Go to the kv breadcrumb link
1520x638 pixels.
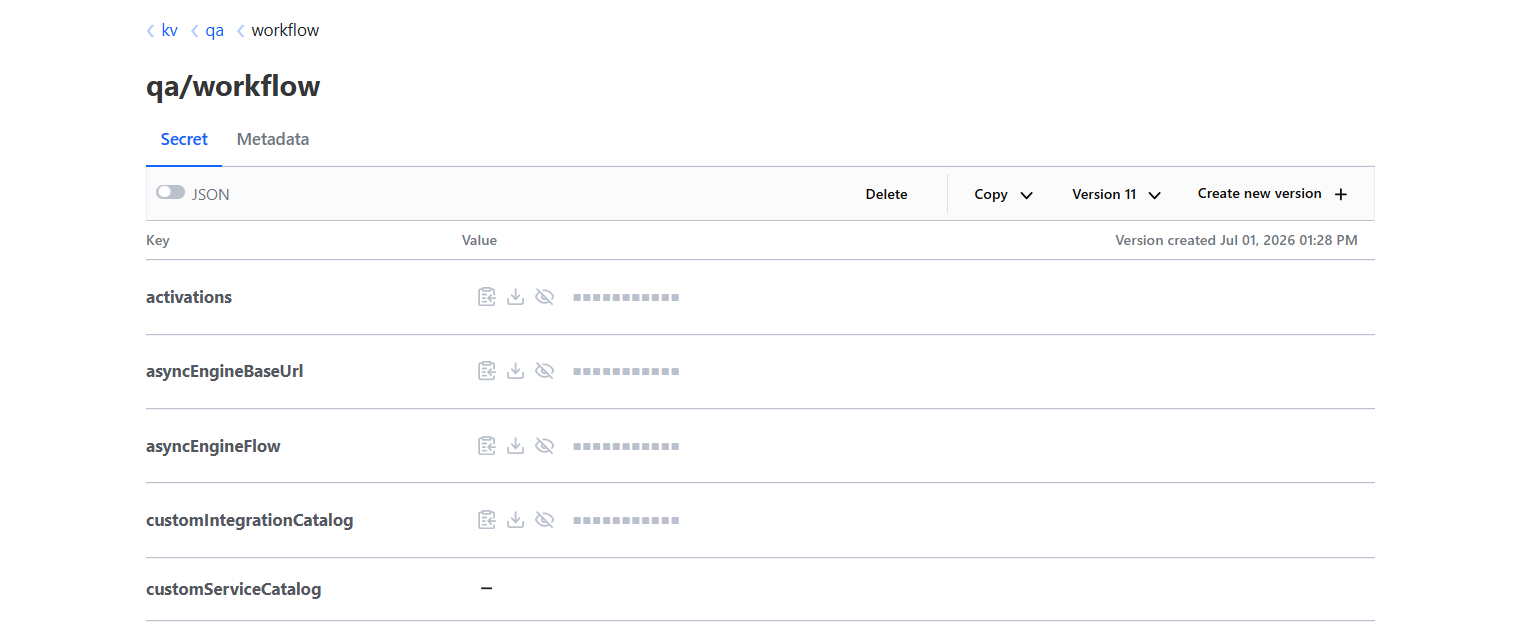169,30
